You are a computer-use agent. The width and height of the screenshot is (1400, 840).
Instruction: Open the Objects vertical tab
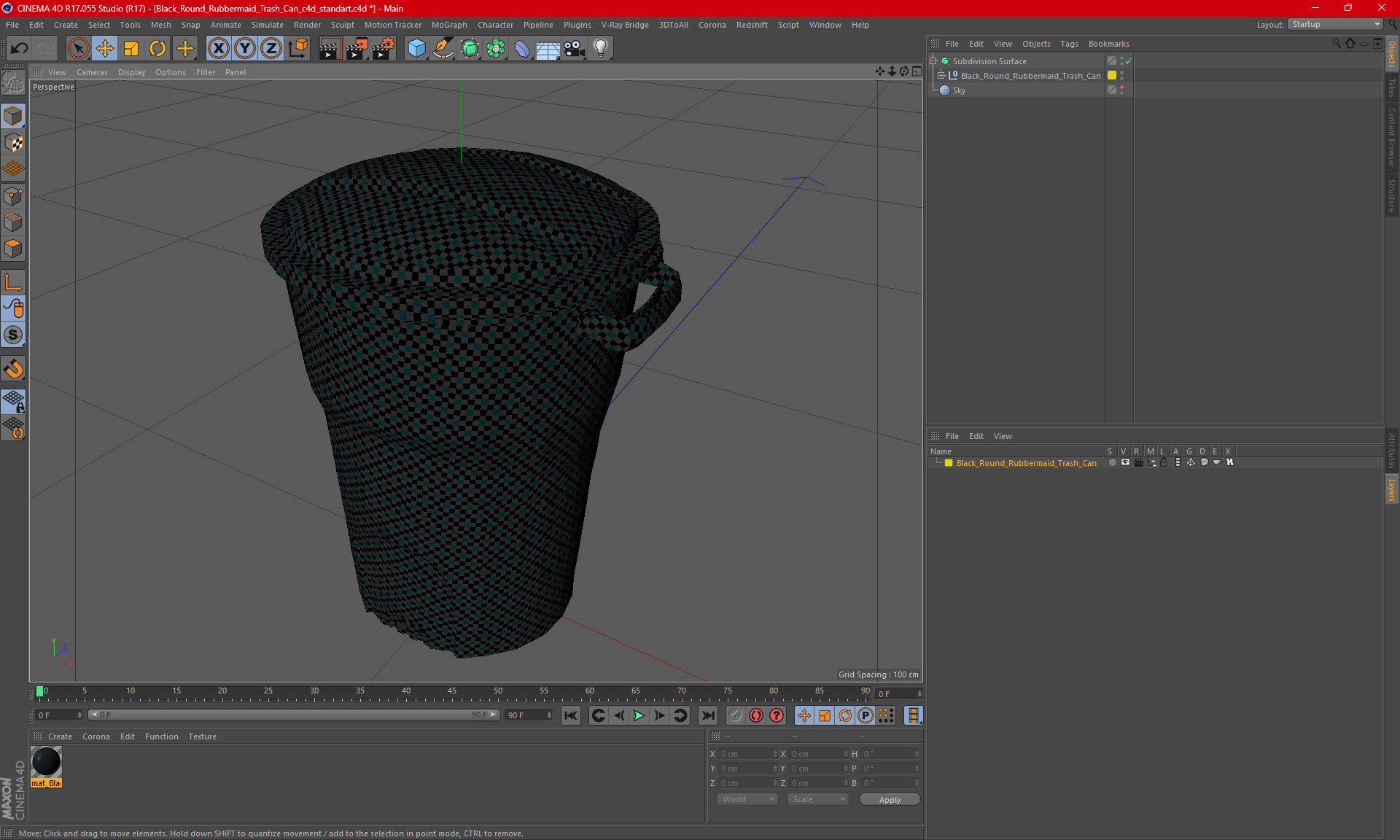point(1392,52)
